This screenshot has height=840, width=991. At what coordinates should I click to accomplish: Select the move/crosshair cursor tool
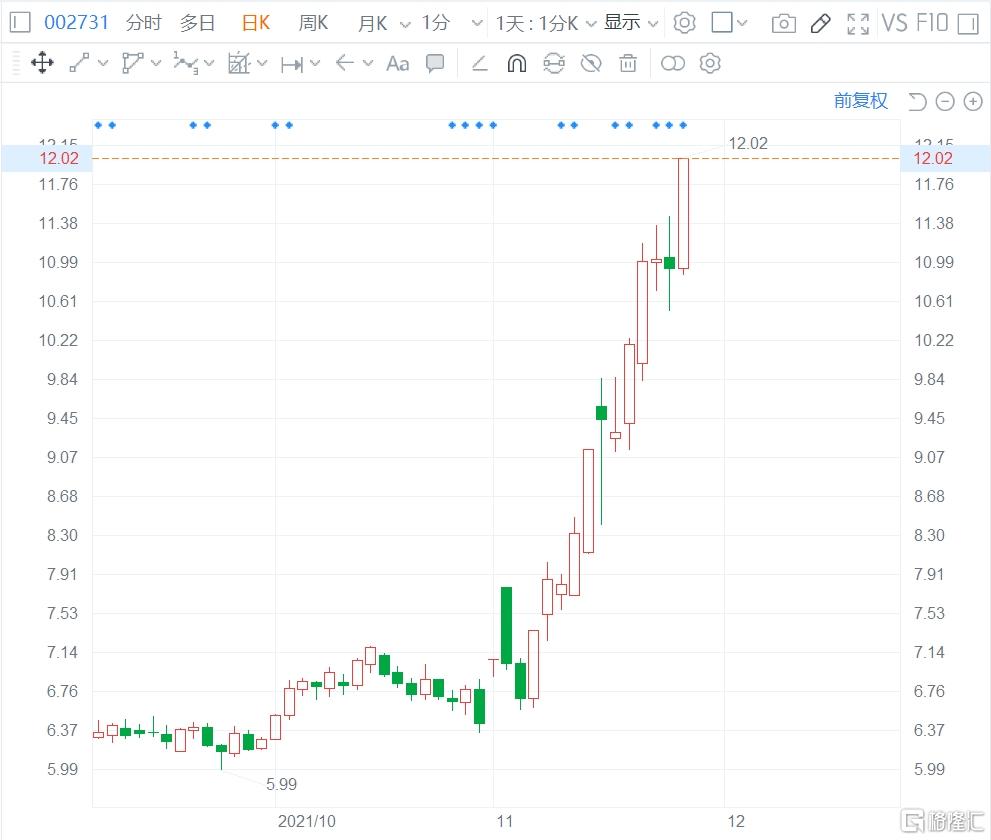point(42,63)
